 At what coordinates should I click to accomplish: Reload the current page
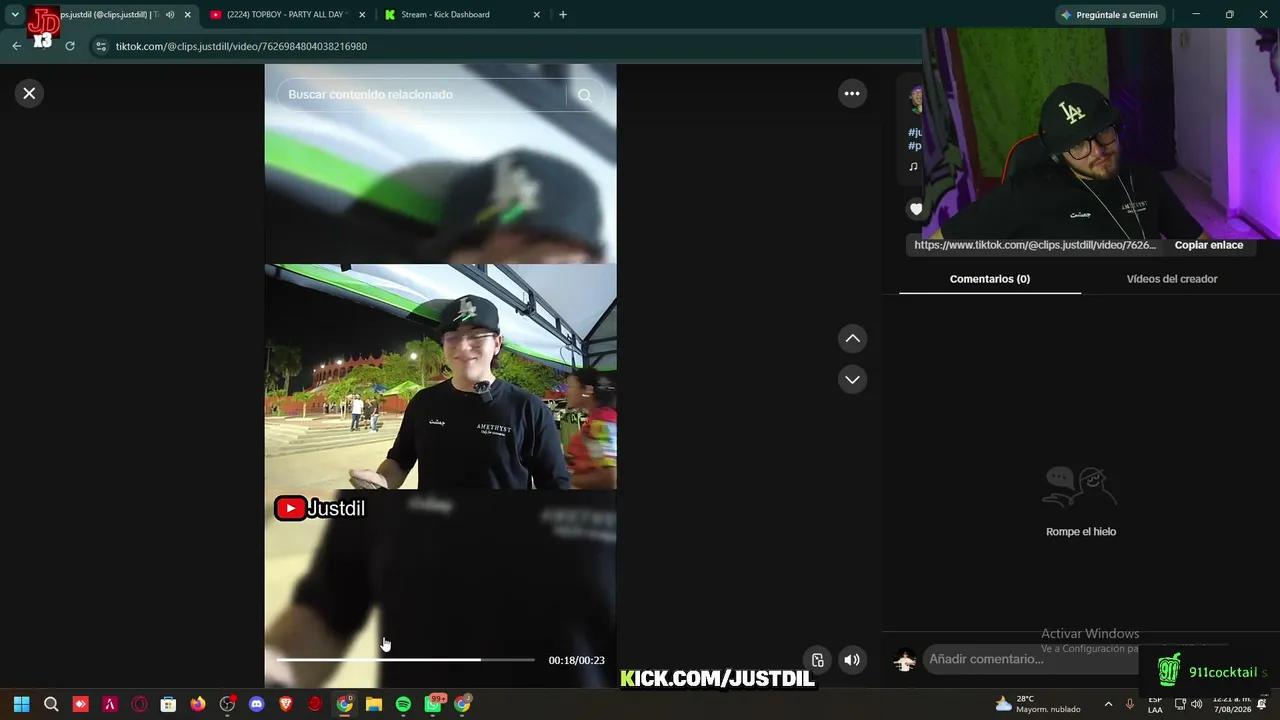70,46
